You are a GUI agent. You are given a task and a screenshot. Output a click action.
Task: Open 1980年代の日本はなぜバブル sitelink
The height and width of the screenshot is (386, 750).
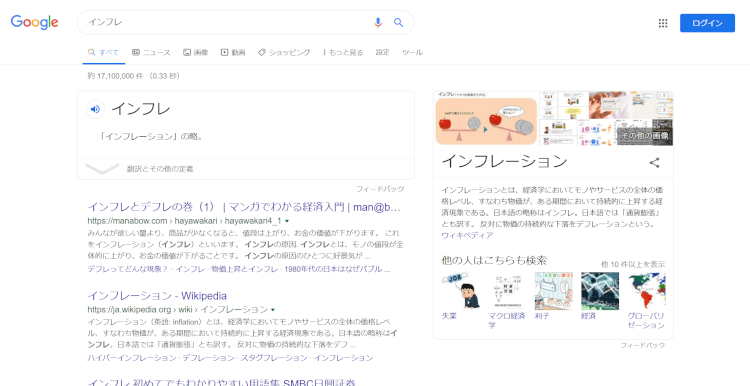(337, 269)
